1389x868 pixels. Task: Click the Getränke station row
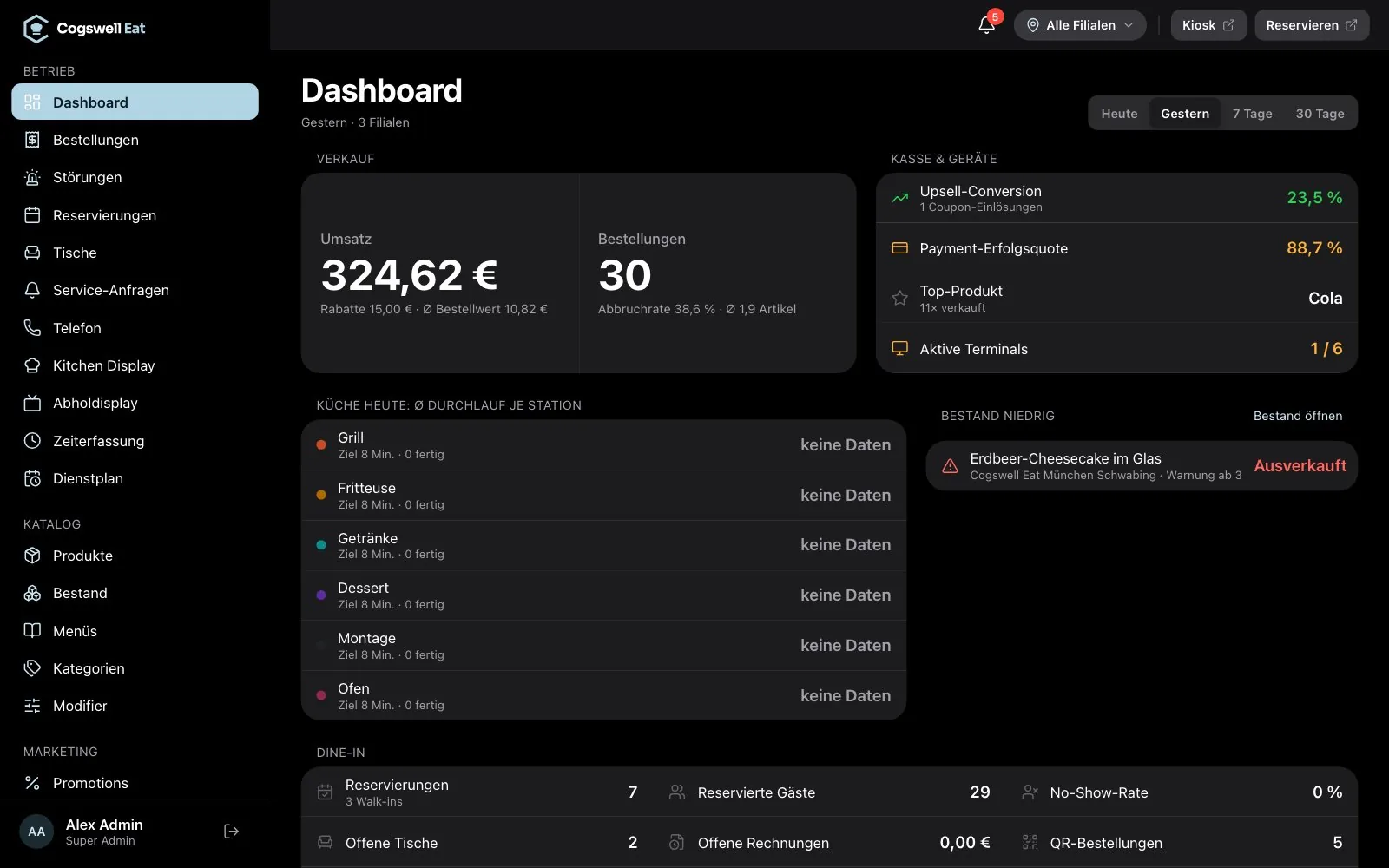click(x=603, y=545)
